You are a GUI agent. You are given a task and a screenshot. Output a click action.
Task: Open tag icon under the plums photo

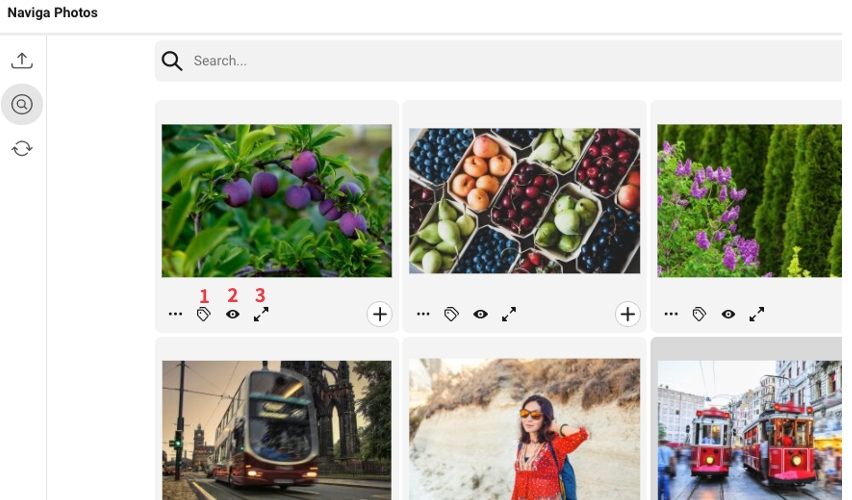click(204, 314)
